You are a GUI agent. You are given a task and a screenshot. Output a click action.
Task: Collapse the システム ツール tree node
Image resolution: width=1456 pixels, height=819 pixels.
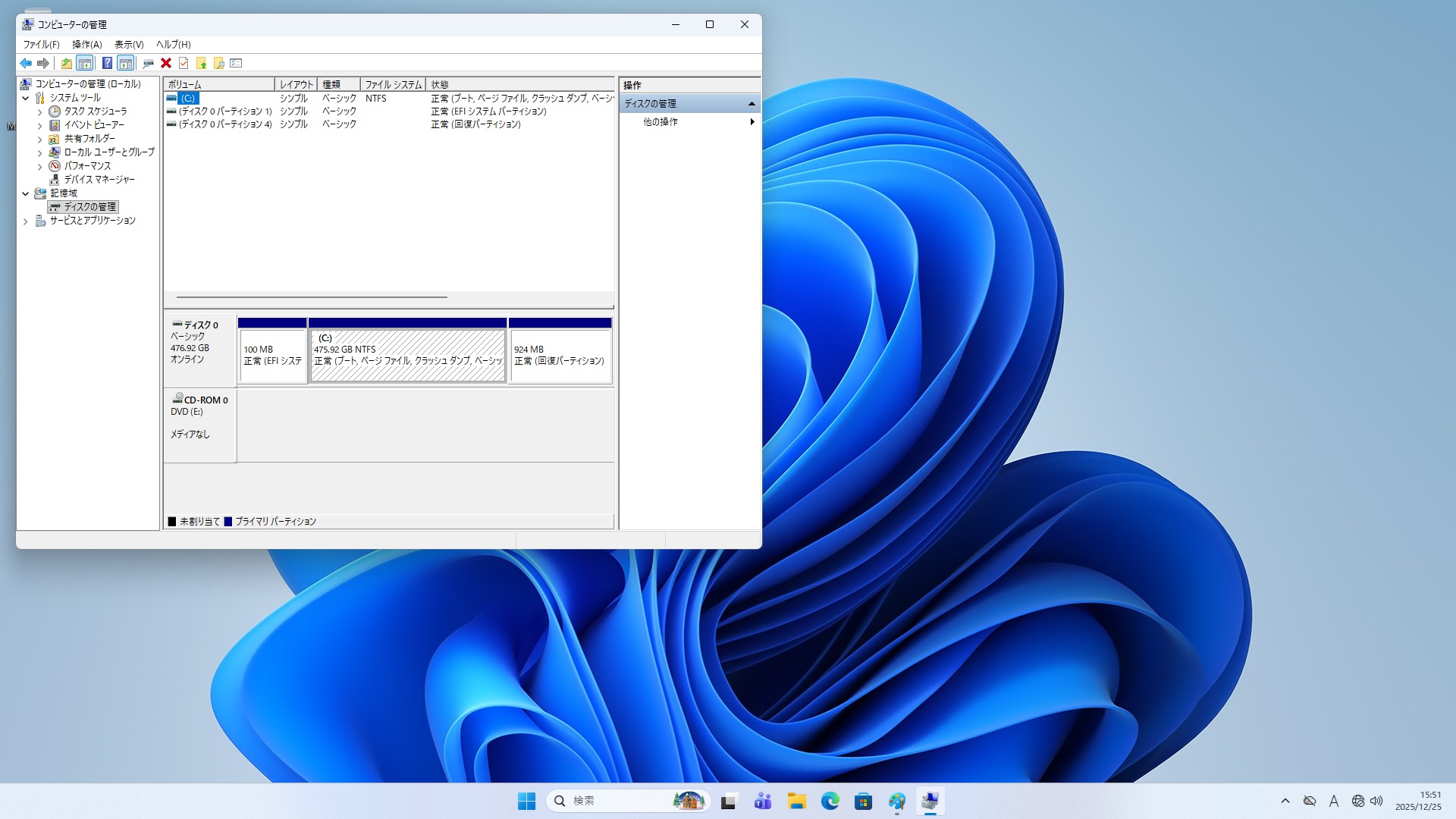[x=26, y=98]
